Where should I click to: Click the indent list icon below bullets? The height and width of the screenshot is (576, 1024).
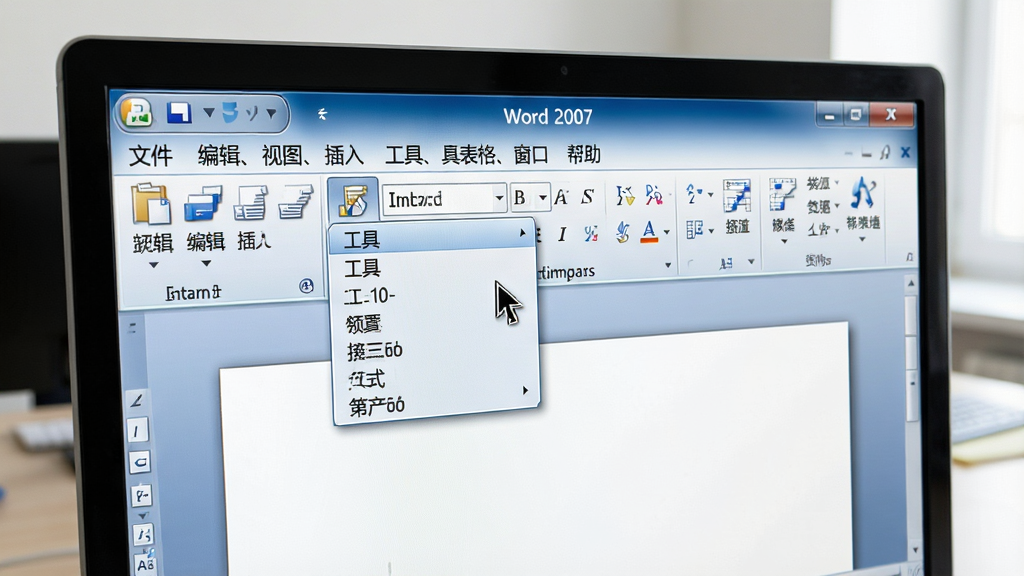[x=695, y=230]
